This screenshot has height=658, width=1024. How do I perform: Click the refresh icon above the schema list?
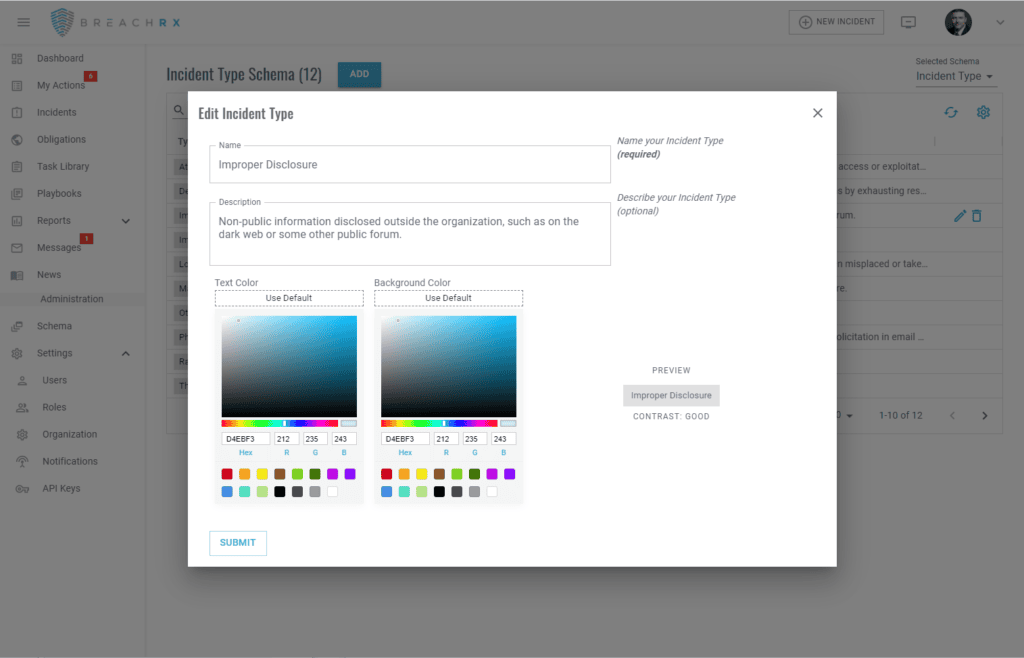pos(951,111)
